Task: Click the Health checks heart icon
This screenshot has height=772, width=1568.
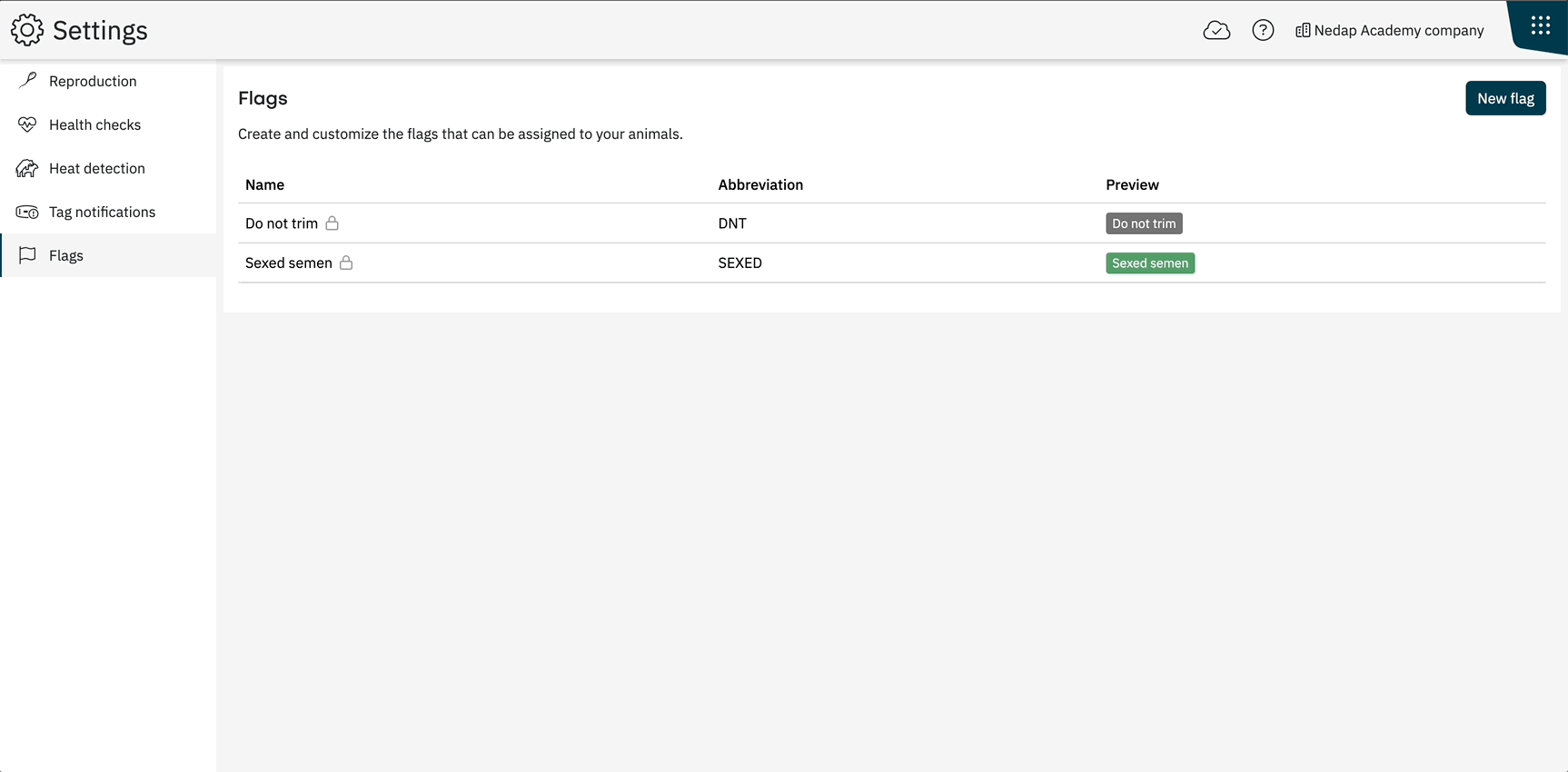Action: (27, 124)
